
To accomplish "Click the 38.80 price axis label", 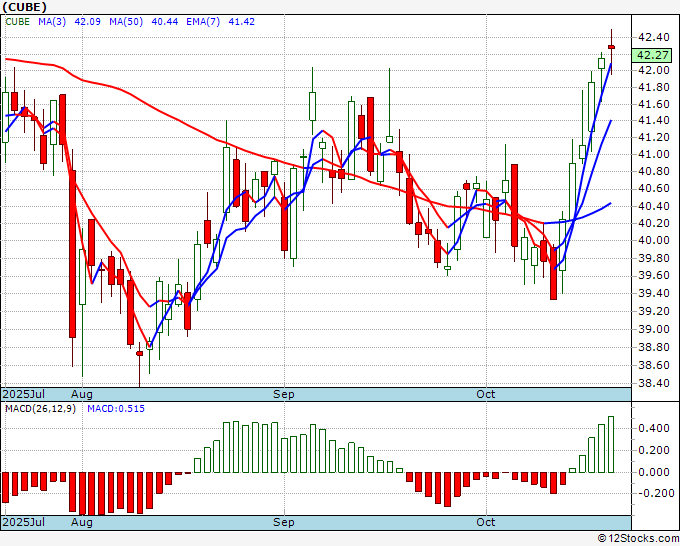I will pos(654,347).
